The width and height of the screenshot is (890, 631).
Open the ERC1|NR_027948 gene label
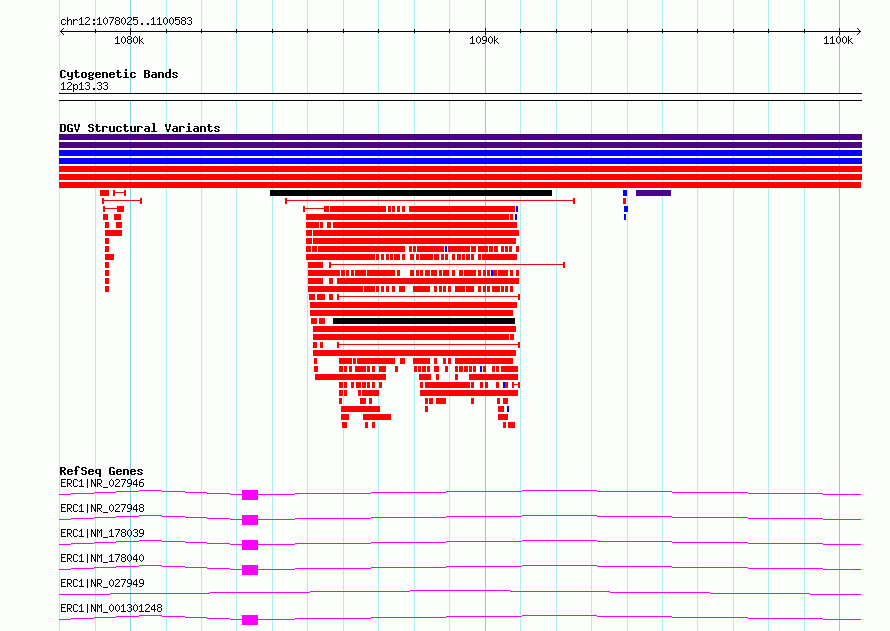(x=102, y=508)
